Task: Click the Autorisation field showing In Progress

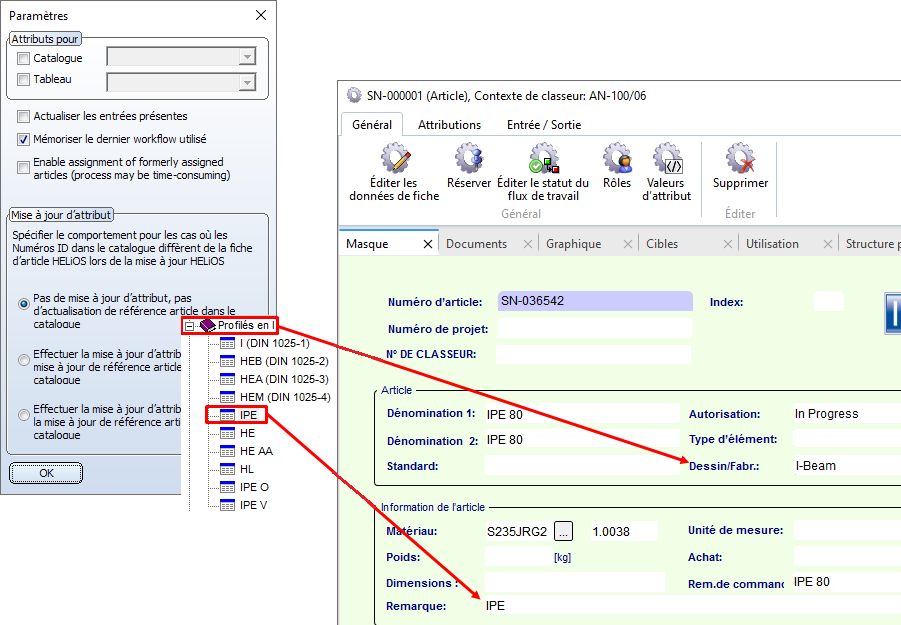Action: [x=847, y=414]
